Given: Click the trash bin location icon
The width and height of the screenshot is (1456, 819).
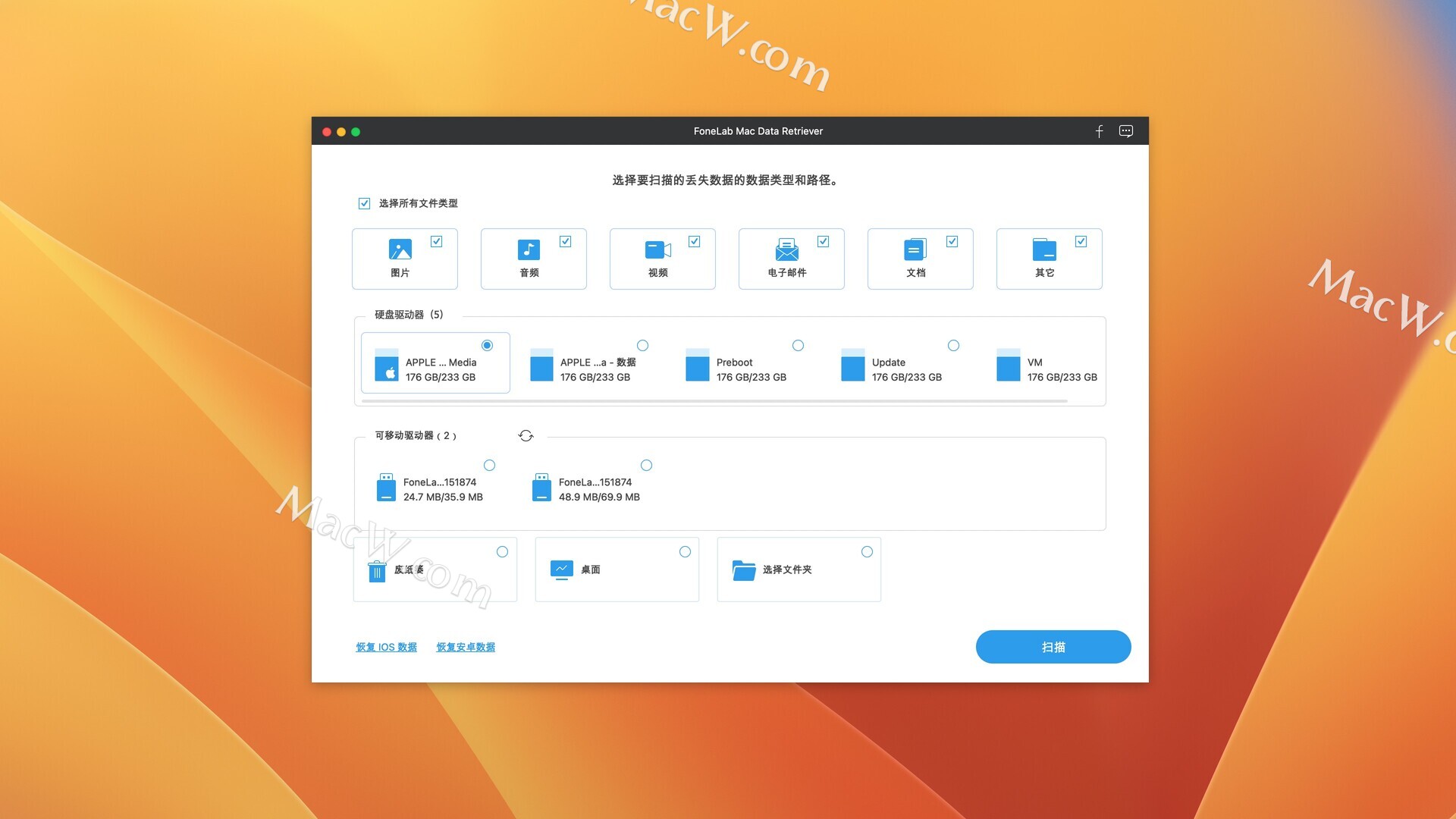Looking at the screenshot, I should pyautogui.click(x=377, y=570).
